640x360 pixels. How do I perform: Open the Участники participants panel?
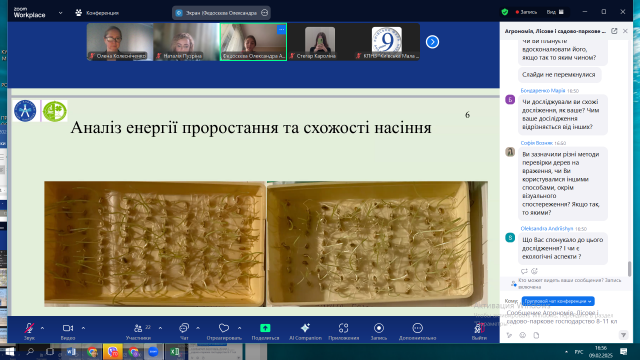tap(138, 331)
